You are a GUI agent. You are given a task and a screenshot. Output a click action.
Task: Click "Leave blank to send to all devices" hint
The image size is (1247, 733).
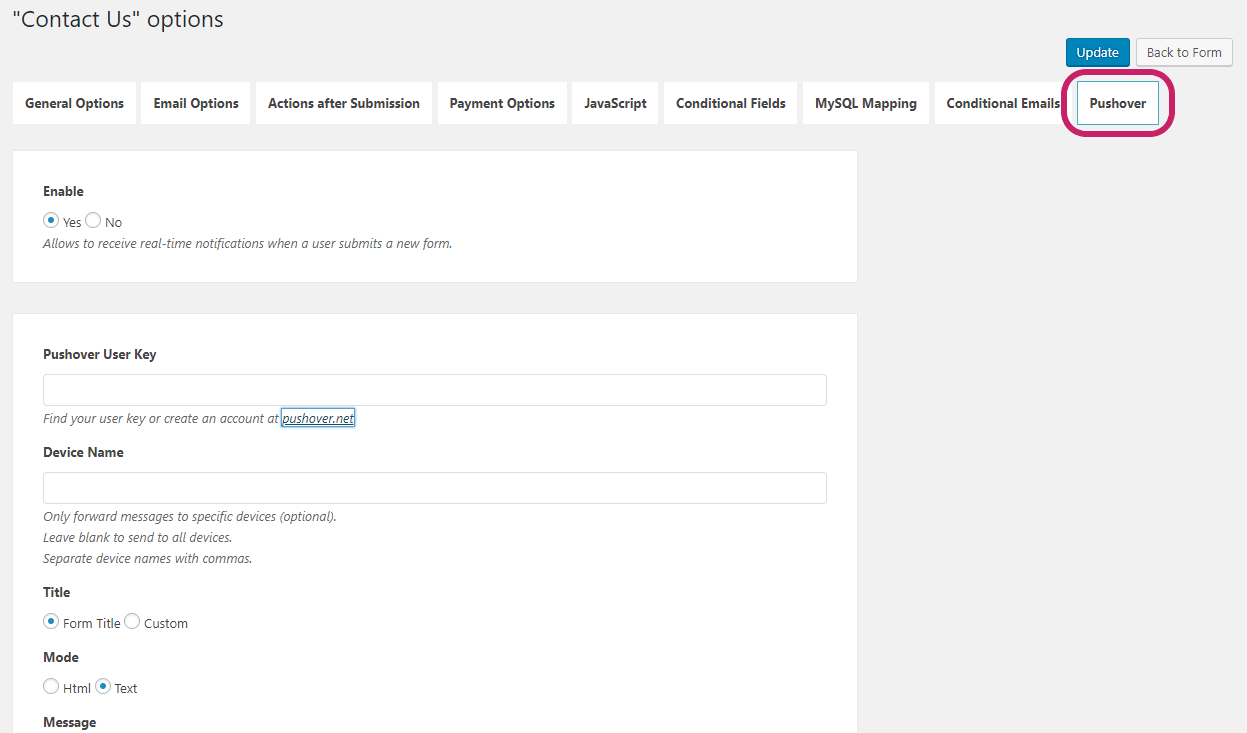138,537
